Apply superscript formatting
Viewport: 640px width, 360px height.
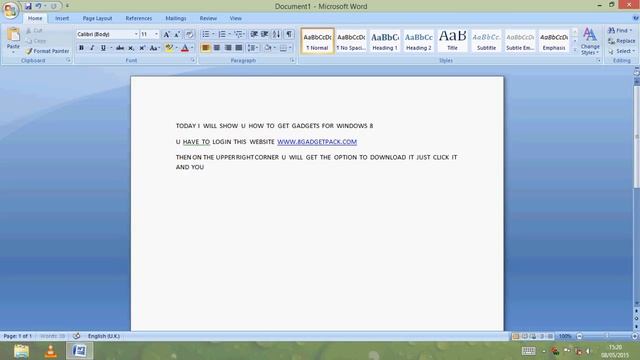[x=142, y=48]
